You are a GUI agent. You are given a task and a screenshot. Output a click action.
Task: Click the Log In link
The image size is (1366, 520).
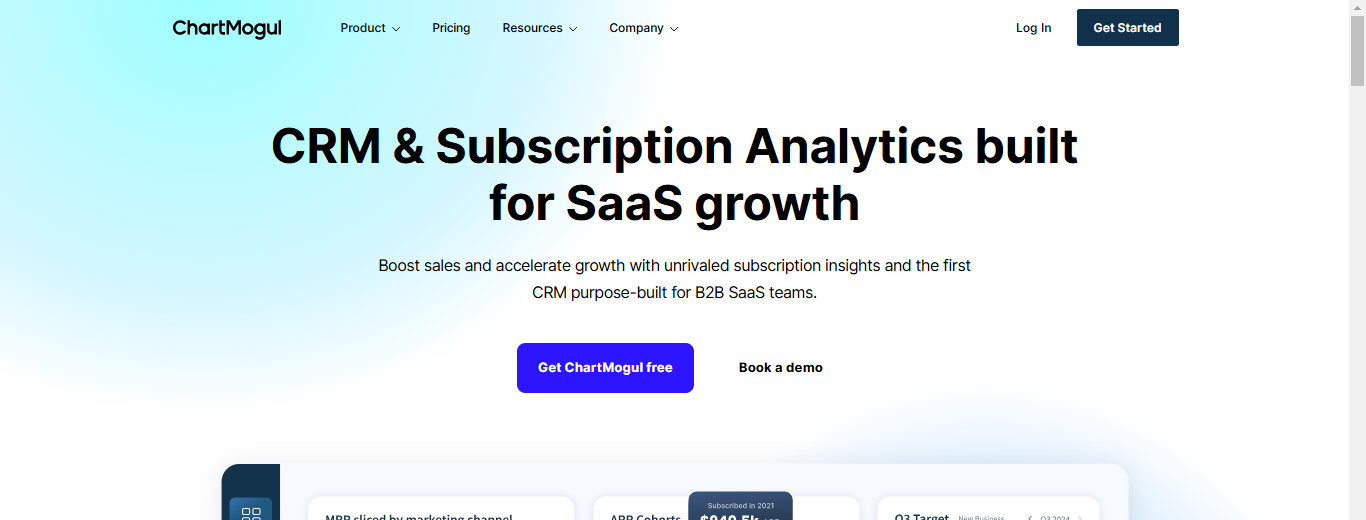click(x=1033, y=28)
